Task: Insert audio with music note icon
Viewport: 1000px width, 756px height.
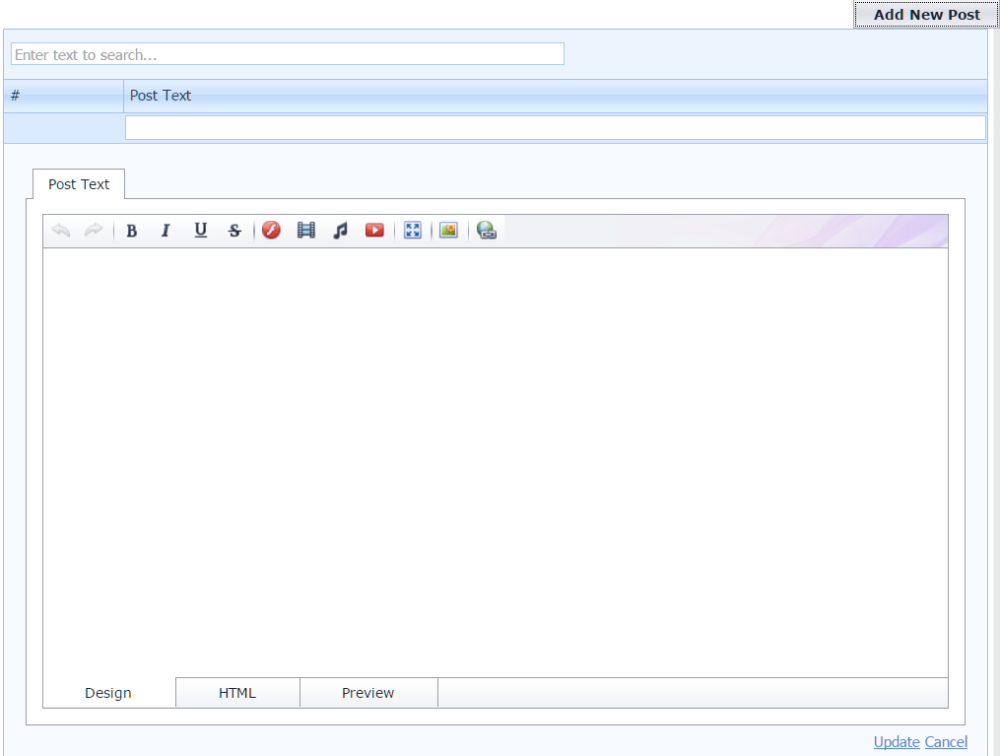Action: pyautogui.click(x=341, y=230)
